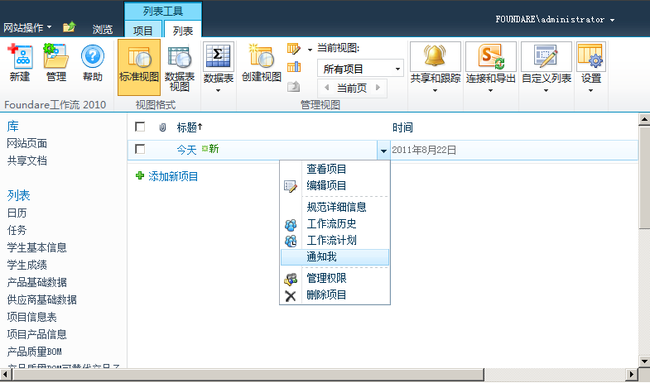Expand the 数据表 dropdown arrow
Screen dimensions: 650x383
tap(218, 90)
